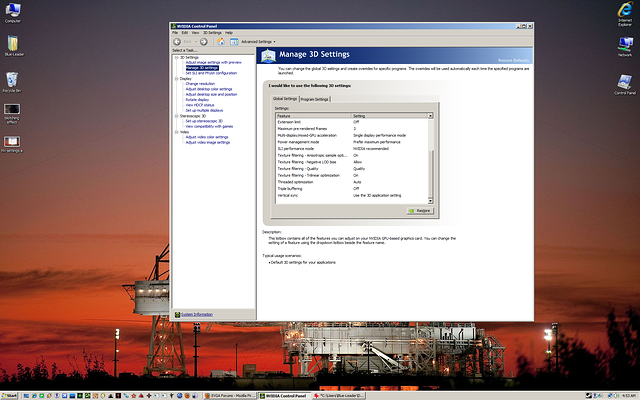Open the Blue Leader folder on desktop
The image size is (640, 400).
pyautogui.click(x=12, y=44)
